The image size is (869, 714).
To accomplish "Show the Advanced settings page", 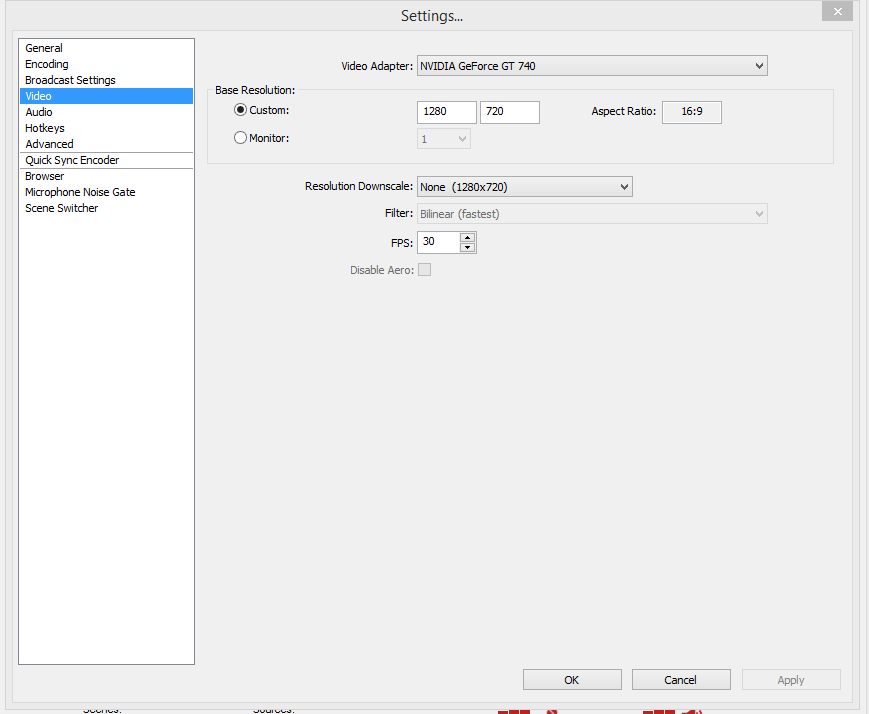I will [49, 144].
